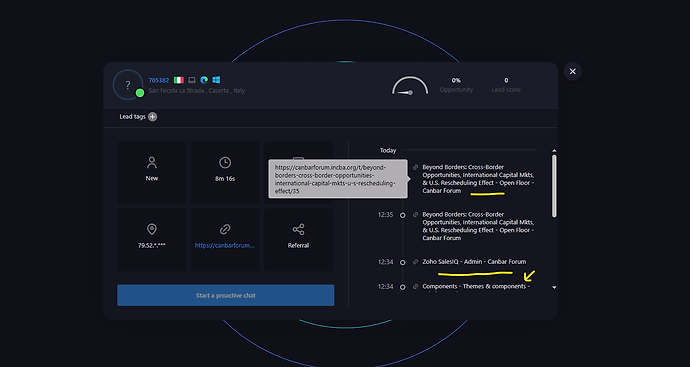Click the Windows OS icon

[216, 80]
